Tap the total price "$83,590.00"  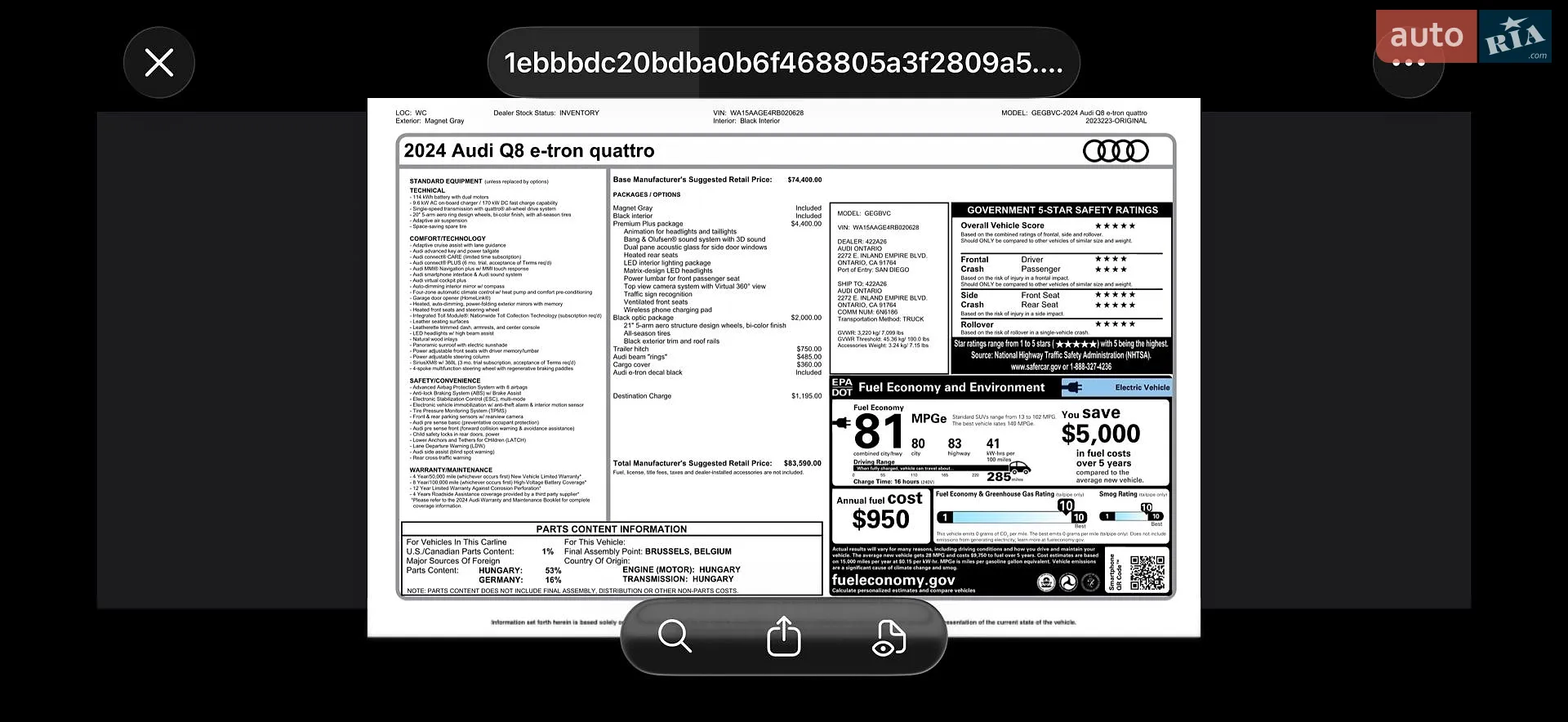click(x=803, y=463)
